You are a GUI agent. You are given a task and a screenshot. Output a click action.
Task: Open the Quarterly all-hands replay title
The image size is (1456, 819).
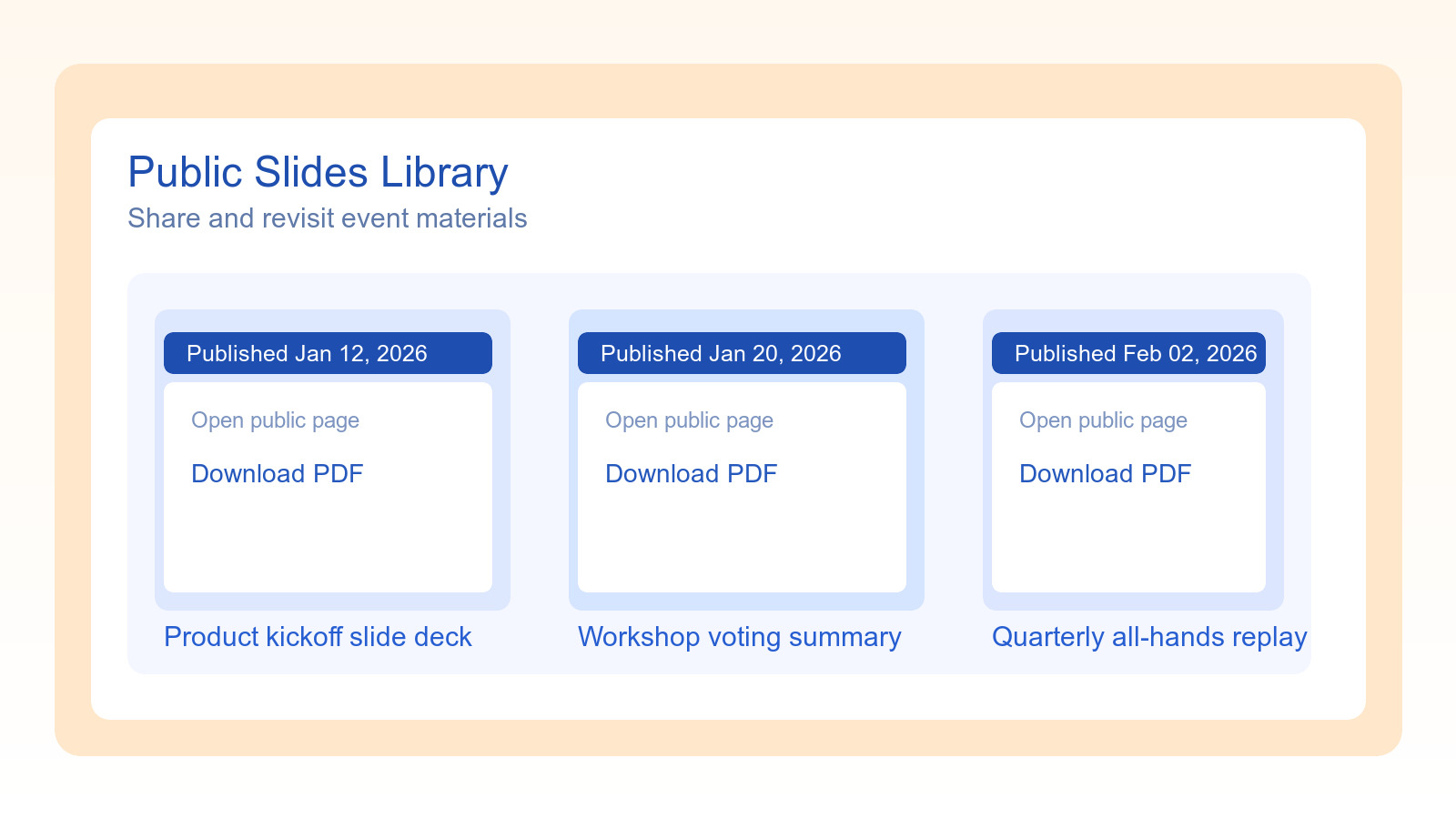click(1148, 637)
